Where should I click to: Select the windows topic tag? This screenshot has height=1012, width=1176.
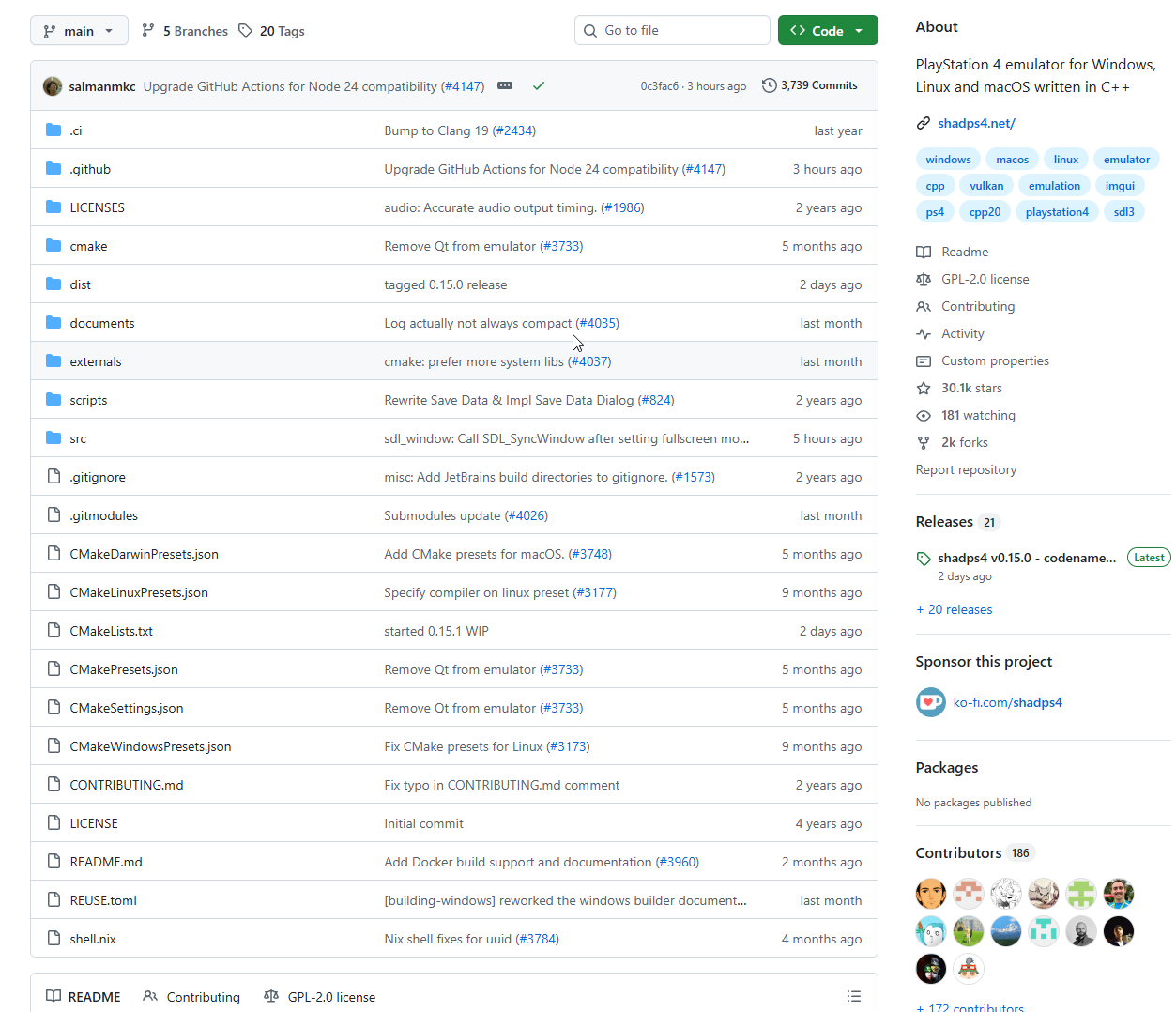948,160
